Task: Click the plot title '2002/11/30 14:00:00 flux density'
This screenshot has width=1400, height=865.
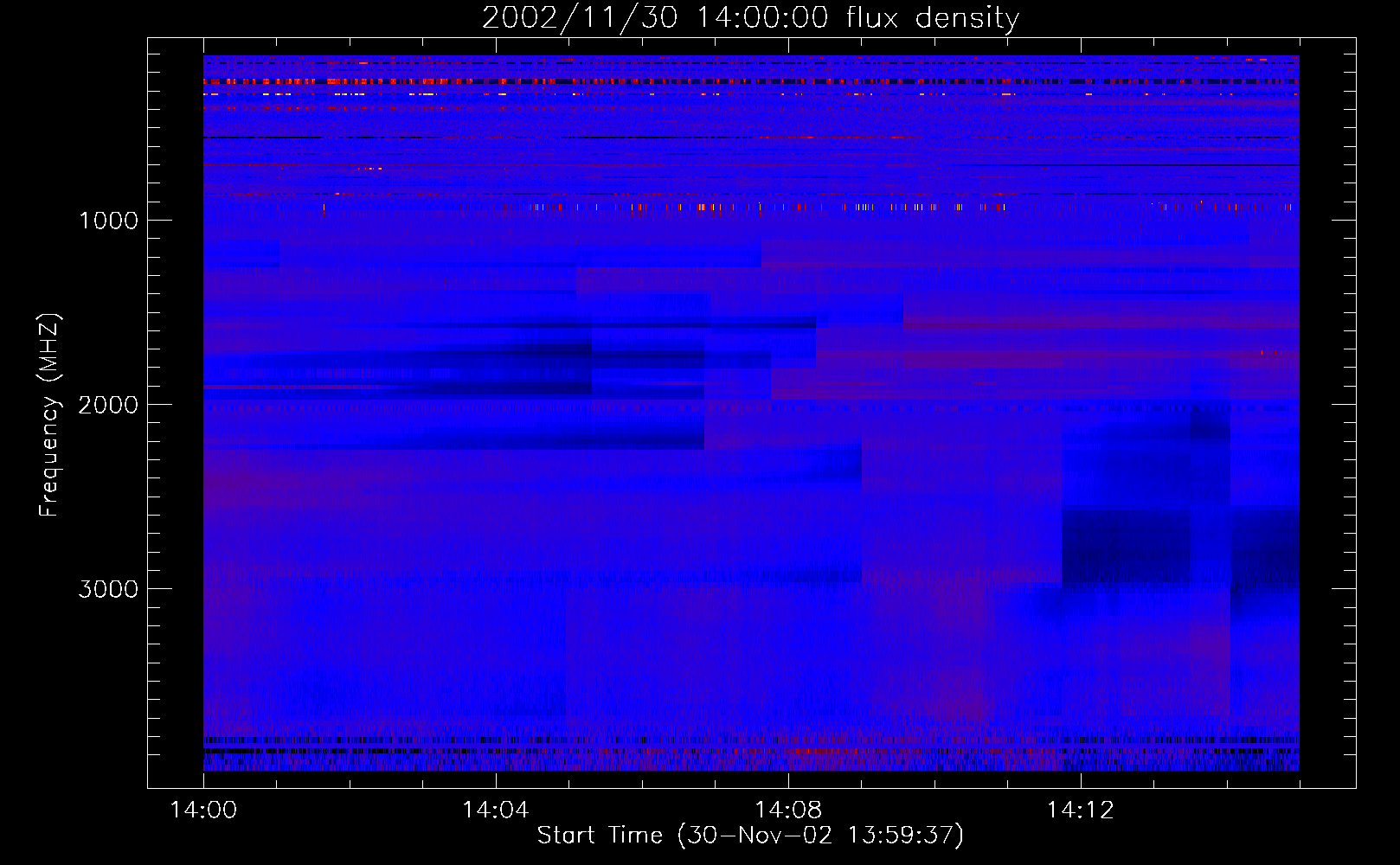Action: (x=750, y=18)
